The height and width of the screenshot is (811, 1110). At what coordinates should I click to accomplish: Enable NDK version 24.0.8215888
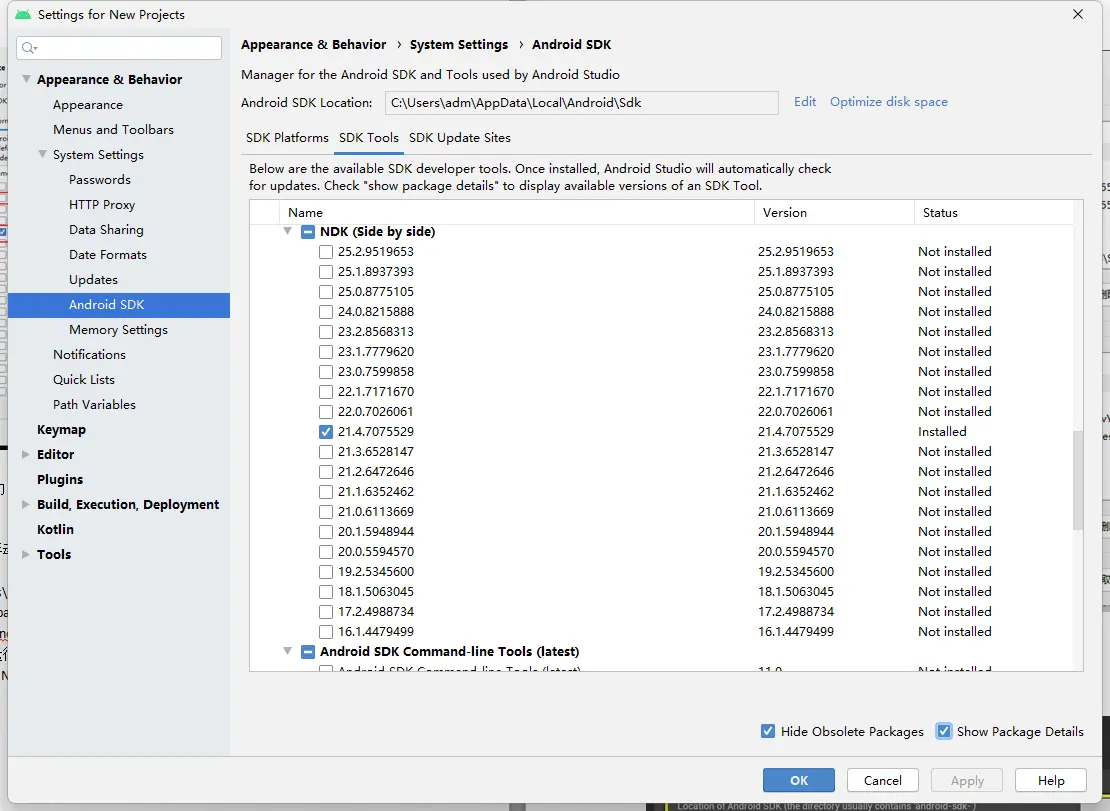tap(326, 311)
